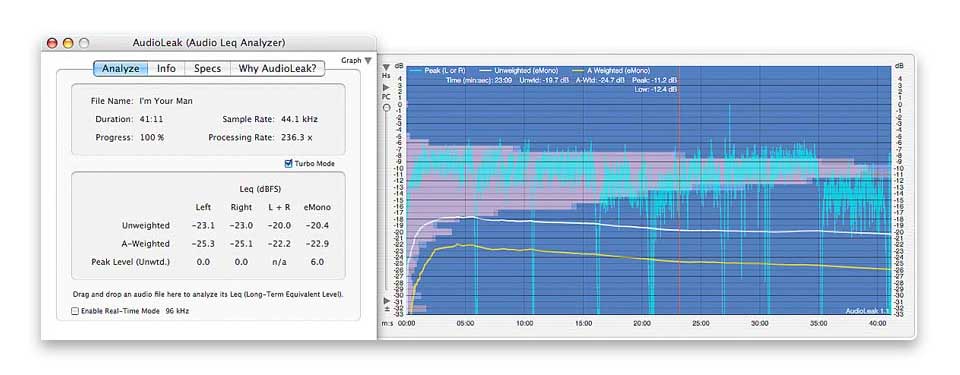This screenshot has width=960, height=375.
Task: Click Unweighted L + R value -20.0
Action: click(x=279, y=225)
